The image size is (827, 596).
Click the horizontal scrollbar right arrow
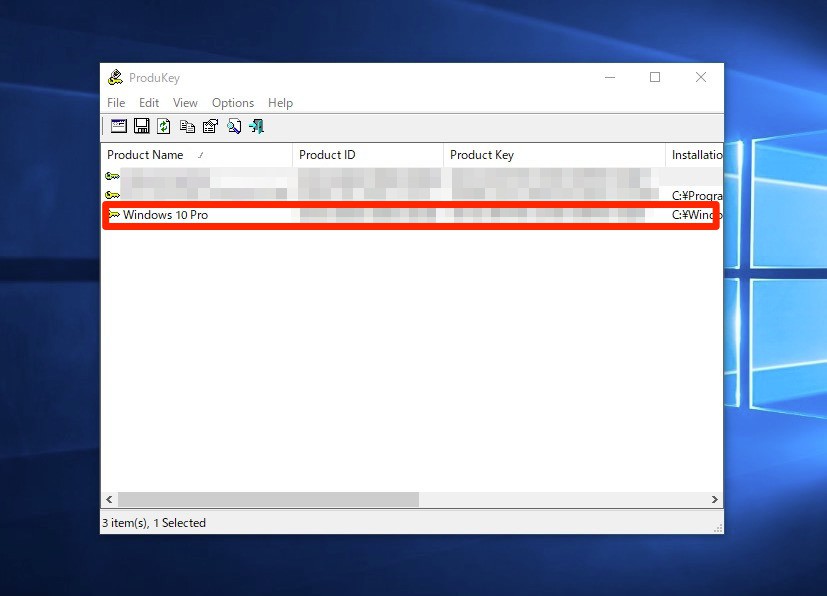click(714, 499)
